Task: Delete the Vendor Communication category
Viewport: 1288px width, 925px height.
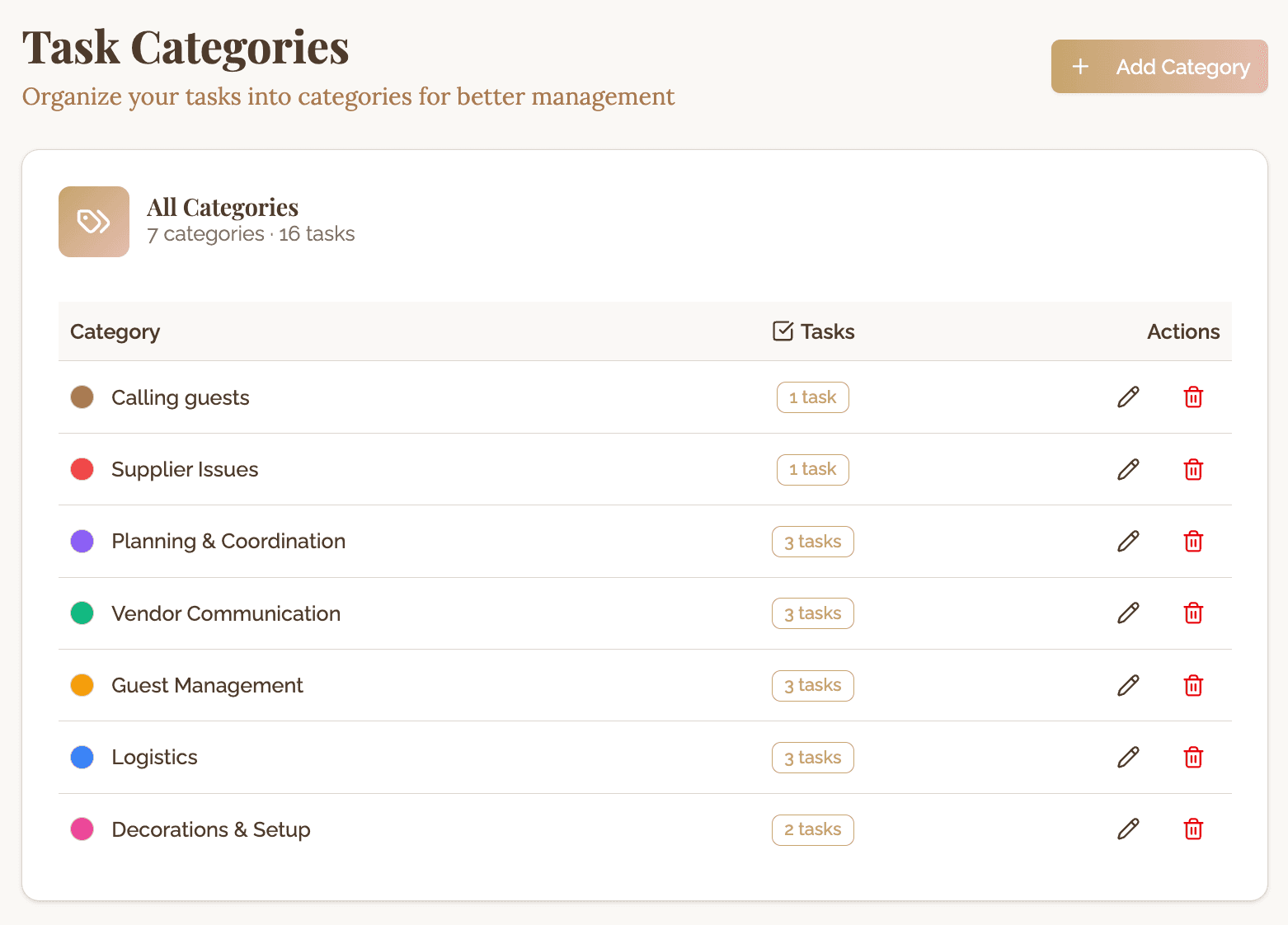Action: coord(1193,613)
